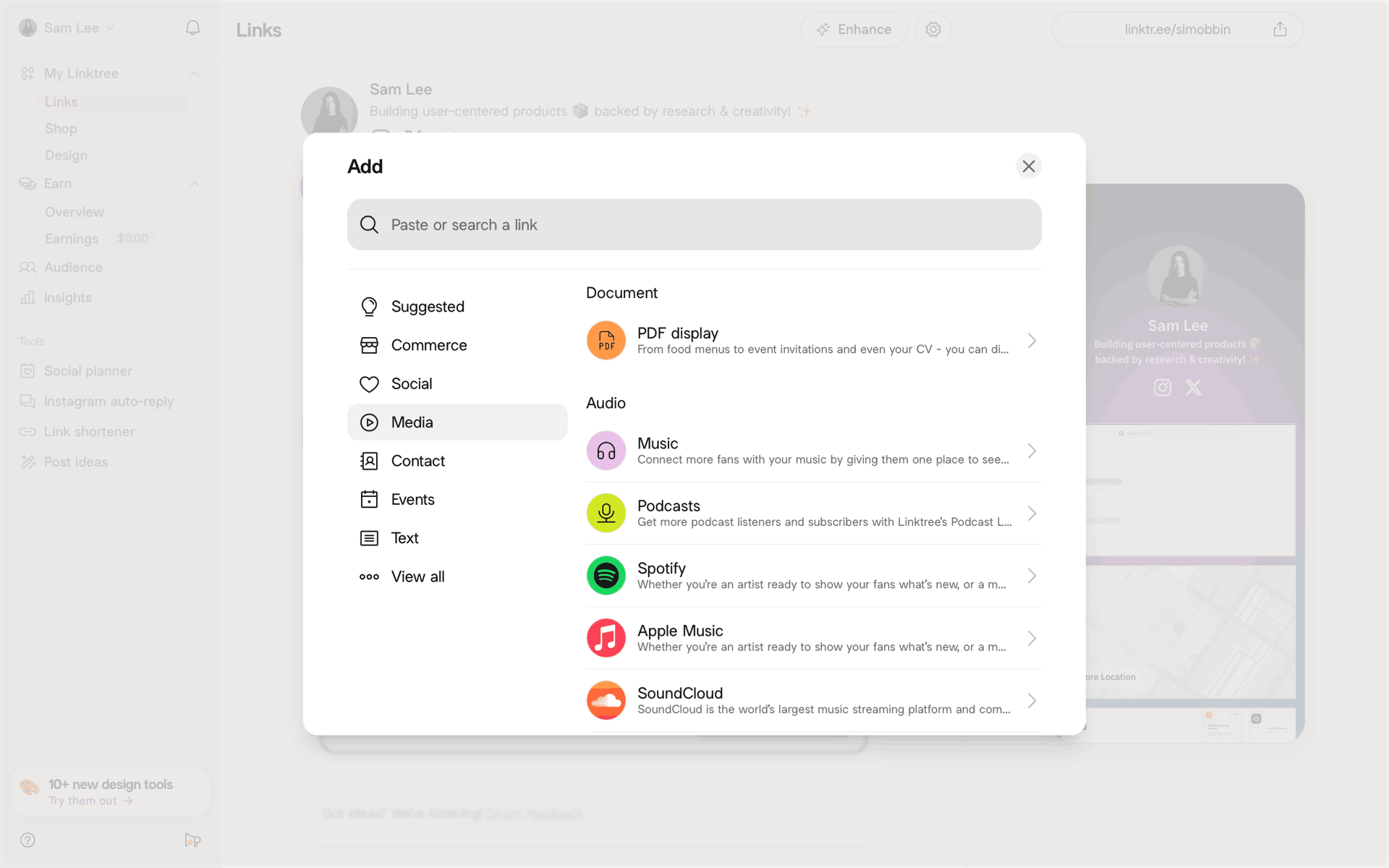The height and width of the screenshot is (868, 1389).
Task: Click Try them out link
Action: tap(90, 801)
